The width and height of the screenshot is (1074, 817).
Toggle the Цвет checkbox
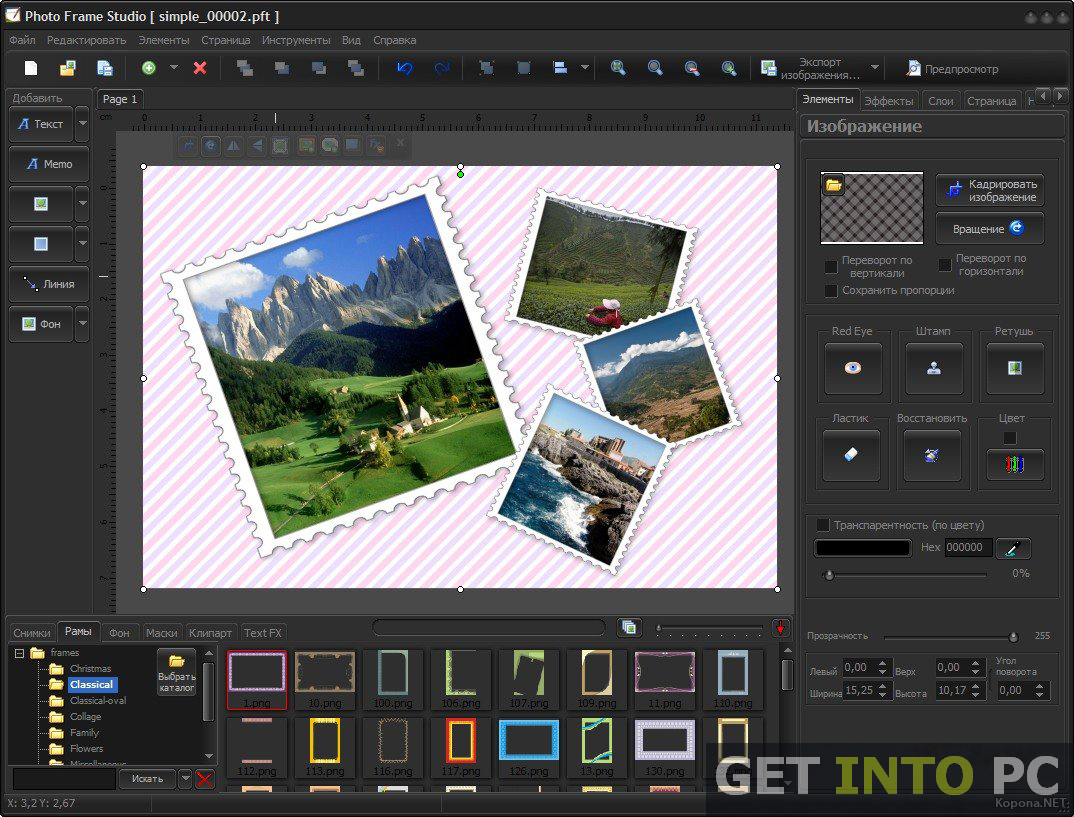tap(1010, 438)
